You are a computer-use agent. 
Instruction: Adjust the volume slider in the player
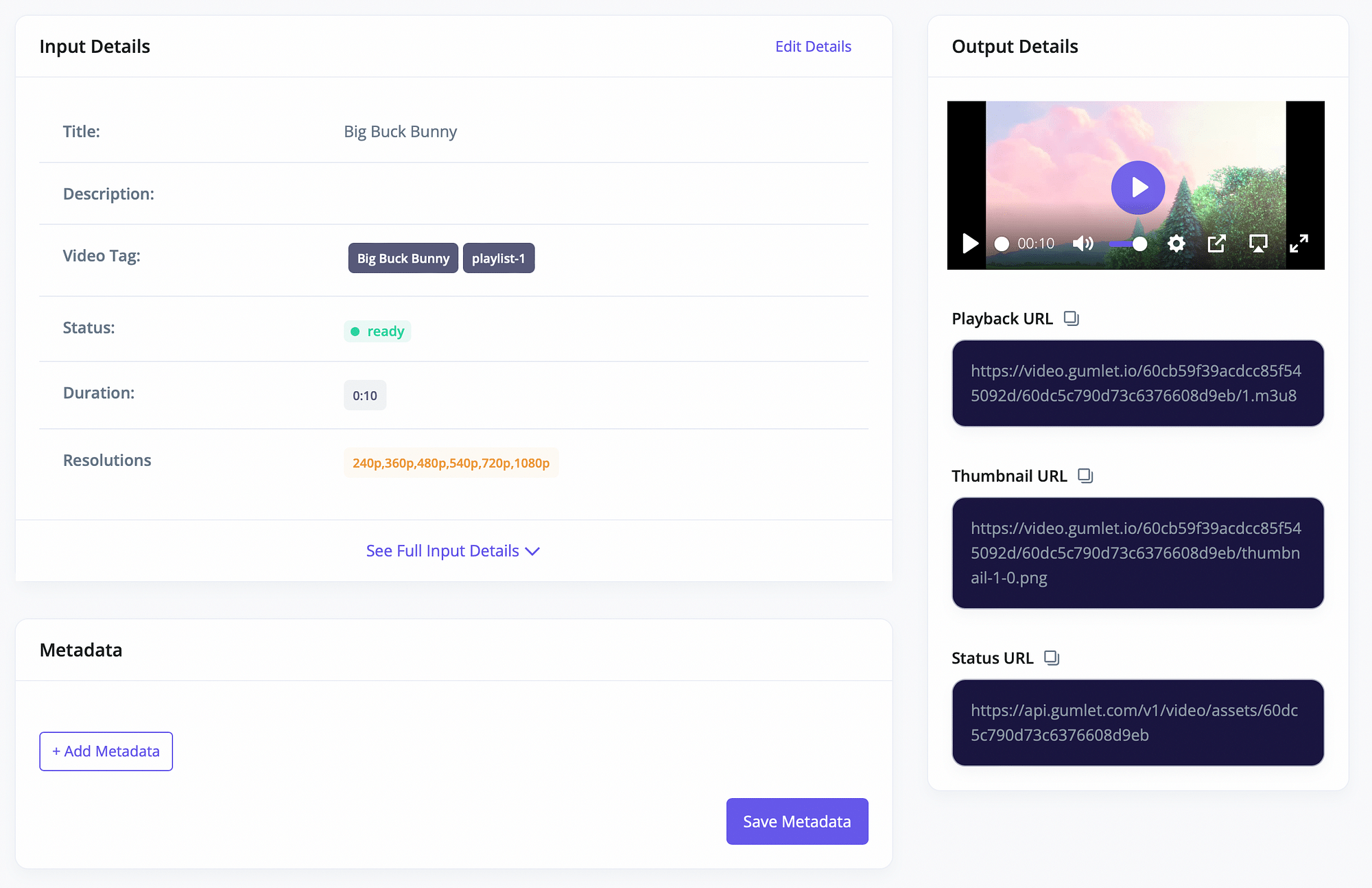tap(1128, 244)
